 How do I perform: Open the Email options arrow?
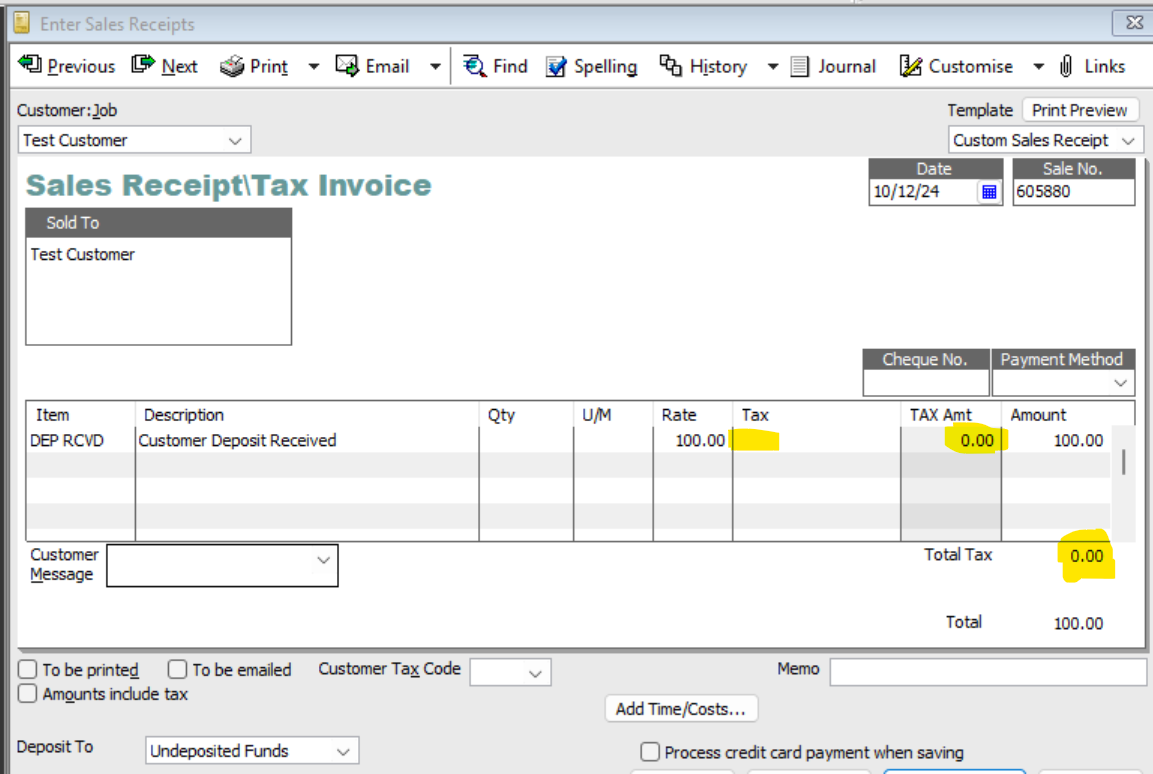point(435,67)
